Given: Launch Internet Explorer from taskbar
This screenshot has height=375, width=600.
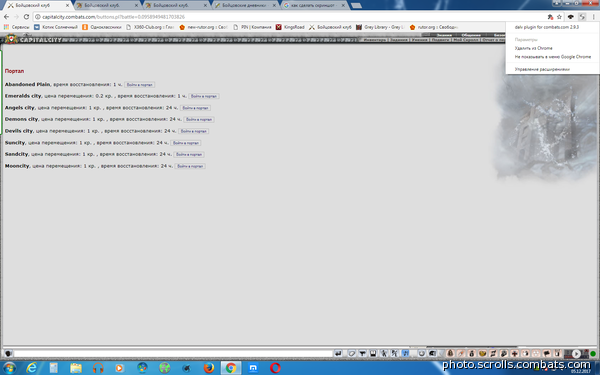Looking at the screenshot, I should pyautogui.click(x=31, y=368).
